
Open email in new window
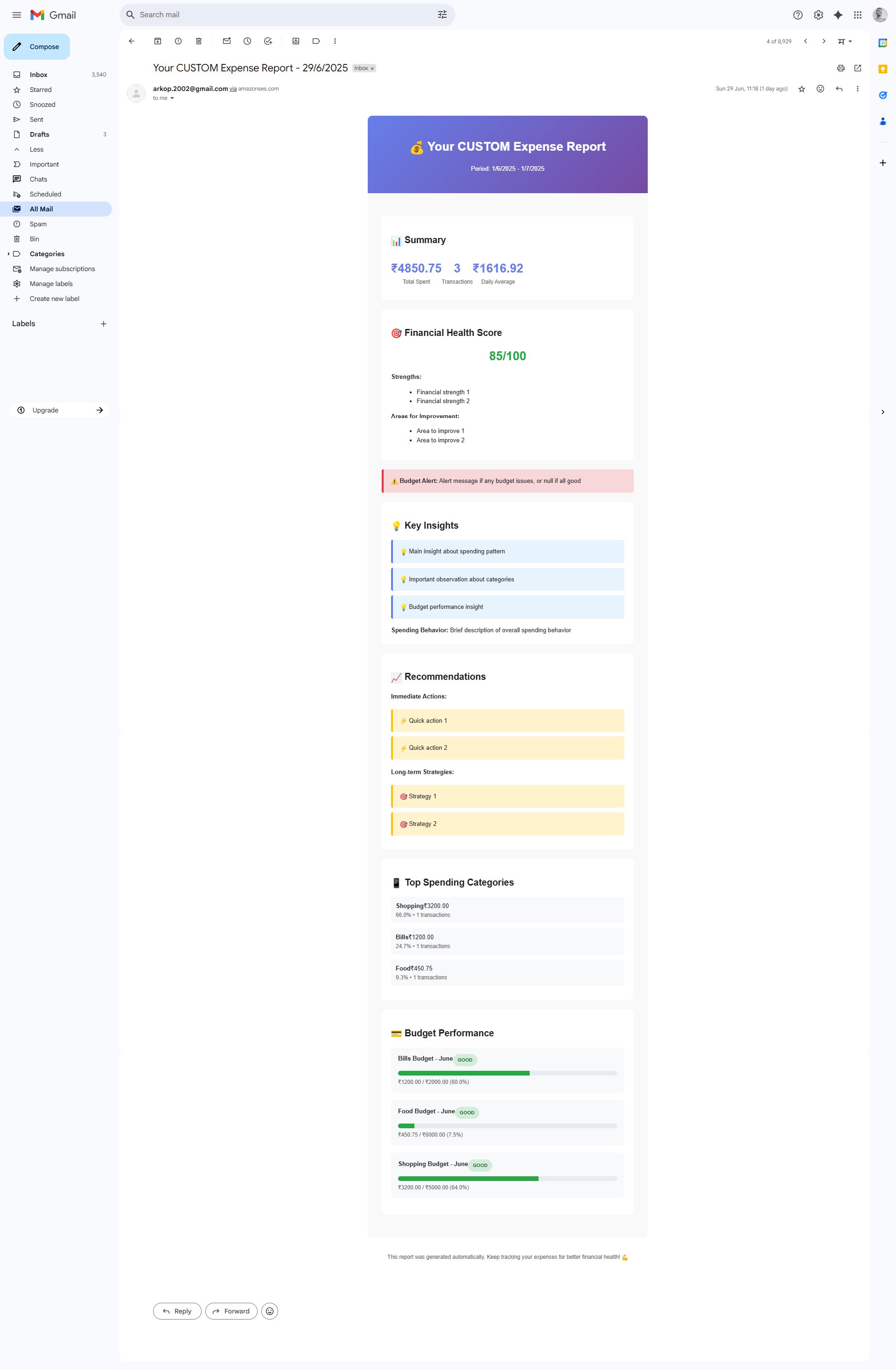click(857, 68)
